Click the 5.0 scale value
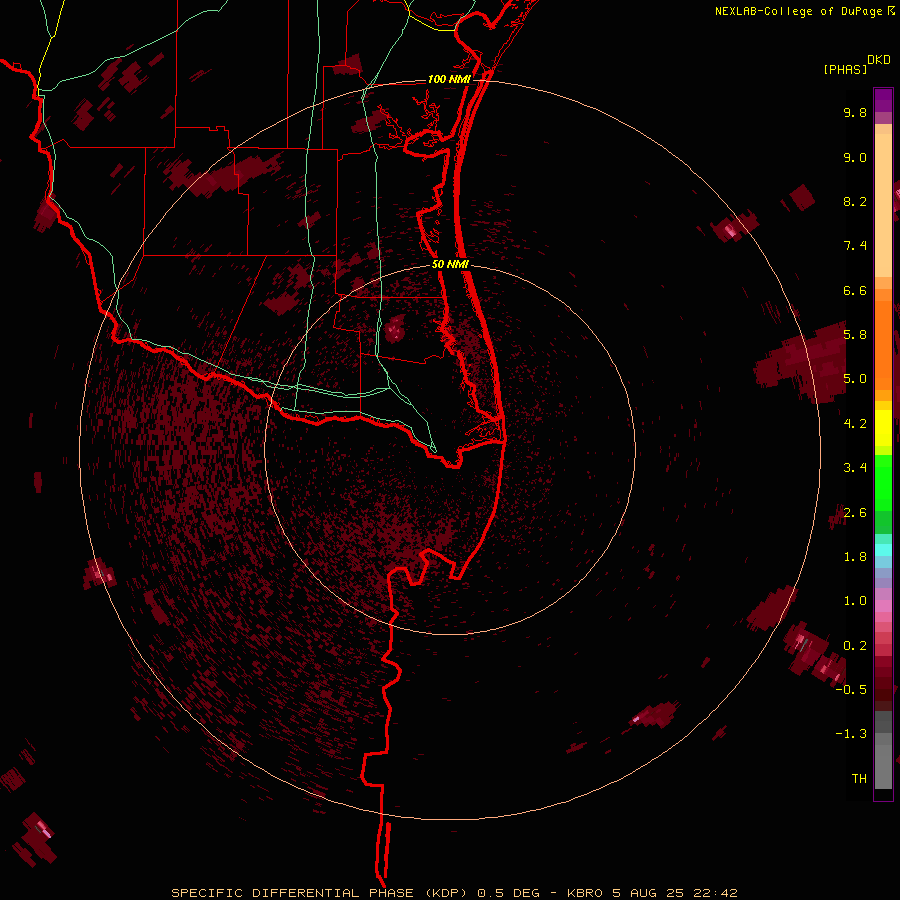 pos(855,379)
